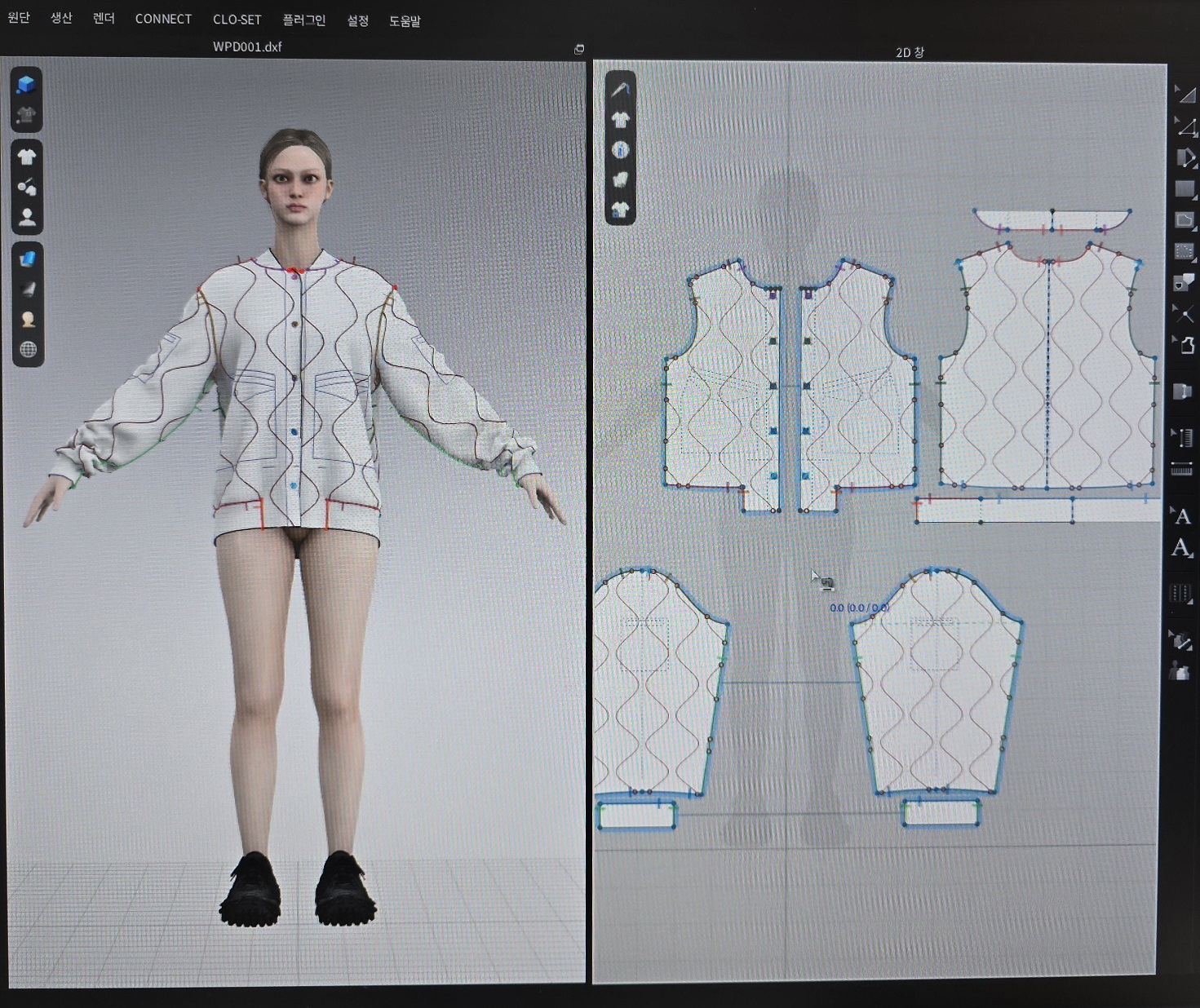
Task: Click the blue cube icon in 3D toolbar
Action: (27, 85)
